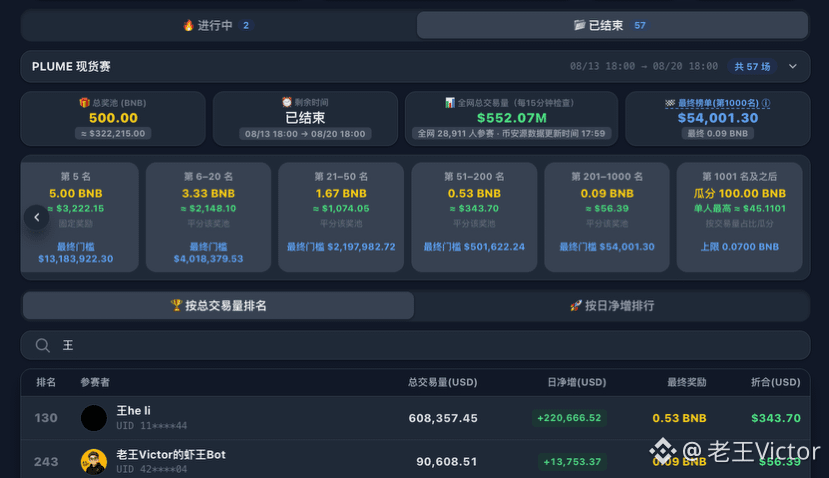Click the 共 57 场 badge
The width and height of the screenshot is (829, 478).
coord(752,67)
